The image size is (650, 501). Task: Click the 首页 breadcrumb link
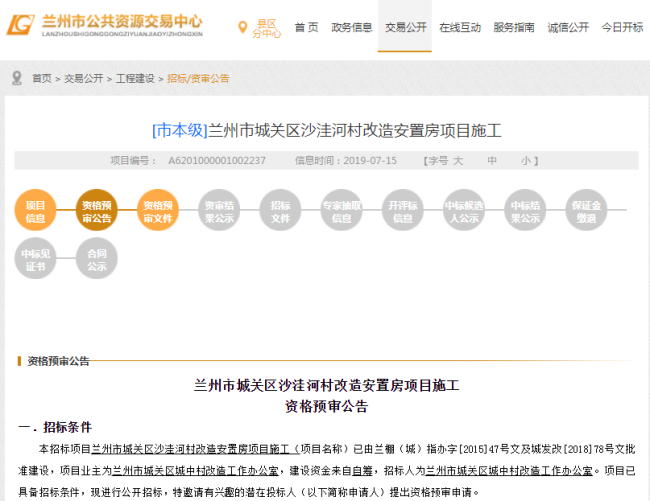[x=41, y=78]
